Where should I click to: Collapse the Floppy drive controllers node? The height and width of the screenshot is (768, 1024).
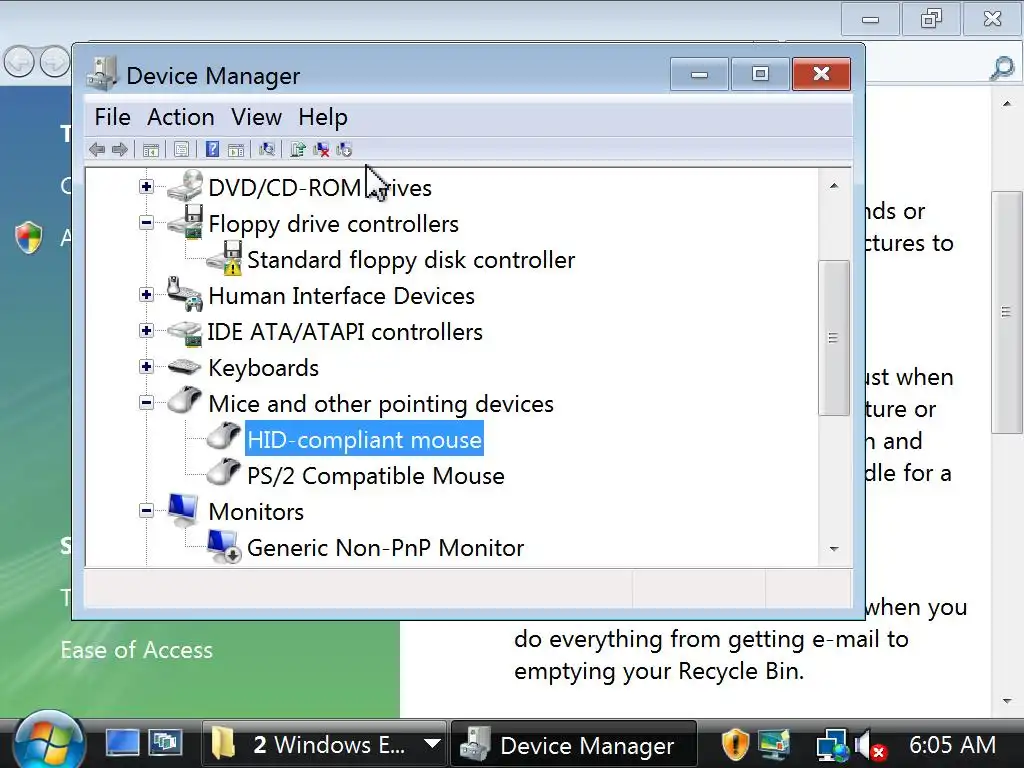pos(146,223)
